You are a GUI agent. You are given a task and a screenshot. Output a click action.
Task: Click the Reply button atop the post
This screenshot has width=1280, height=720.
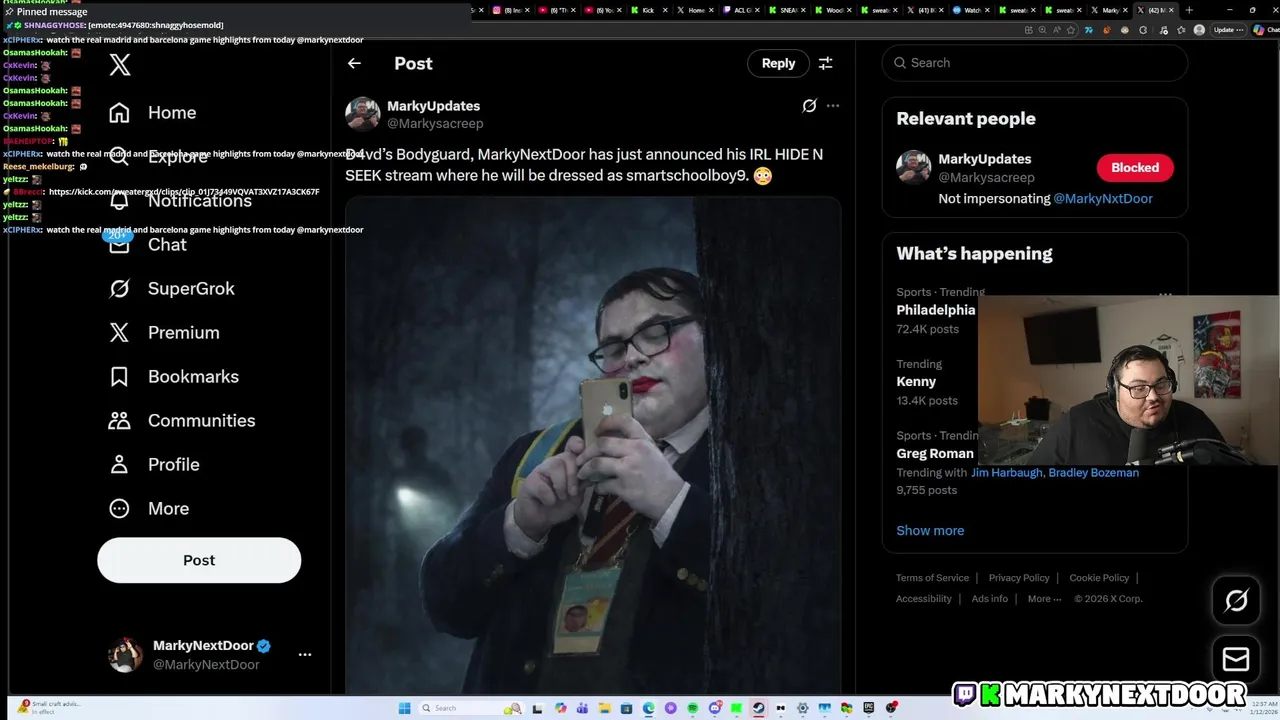tap(778, 63)
